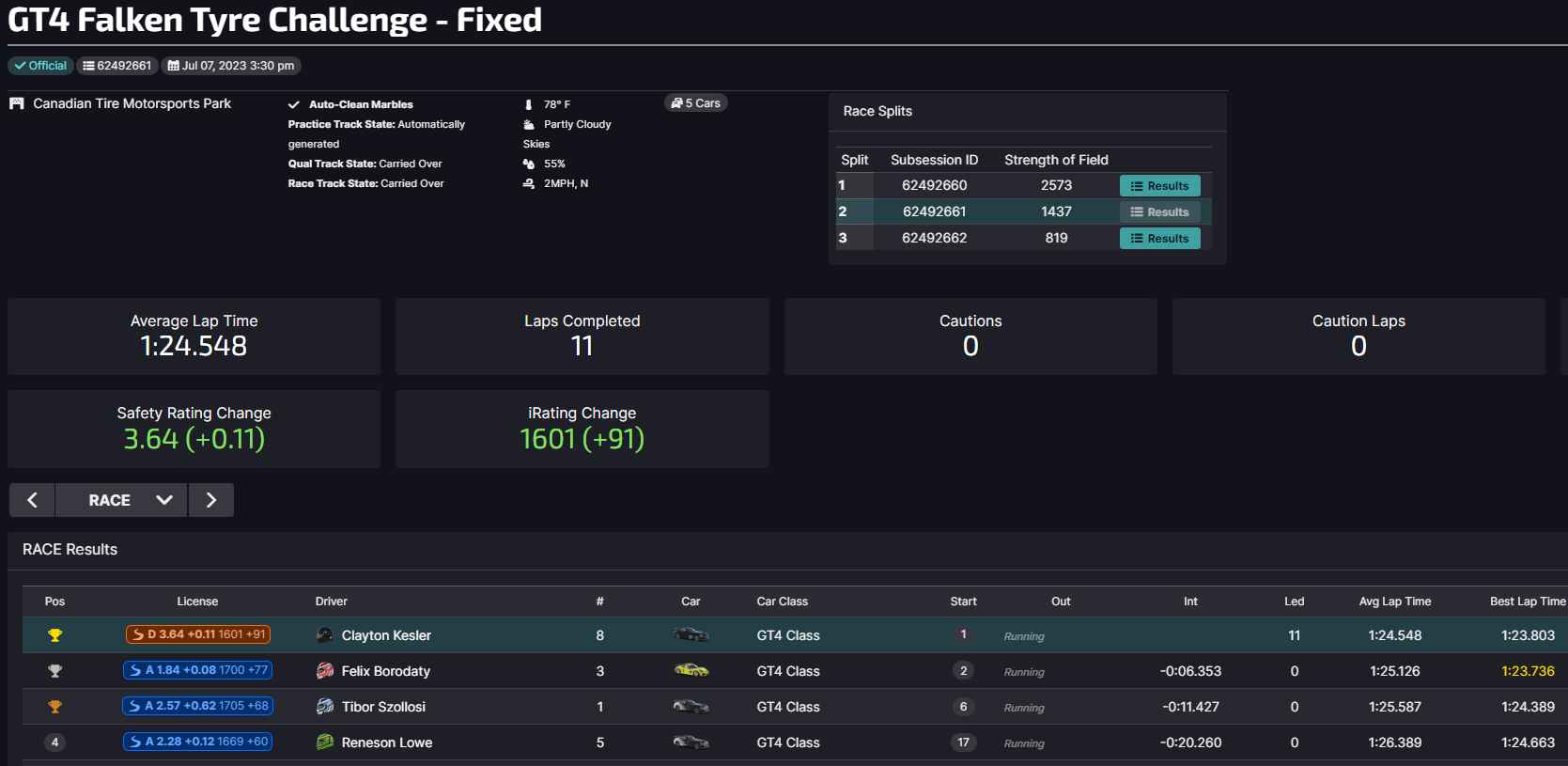The image size is (1568, 766).
Task: Click the Caution Laps stat card
Action: tap(1358, 336)
